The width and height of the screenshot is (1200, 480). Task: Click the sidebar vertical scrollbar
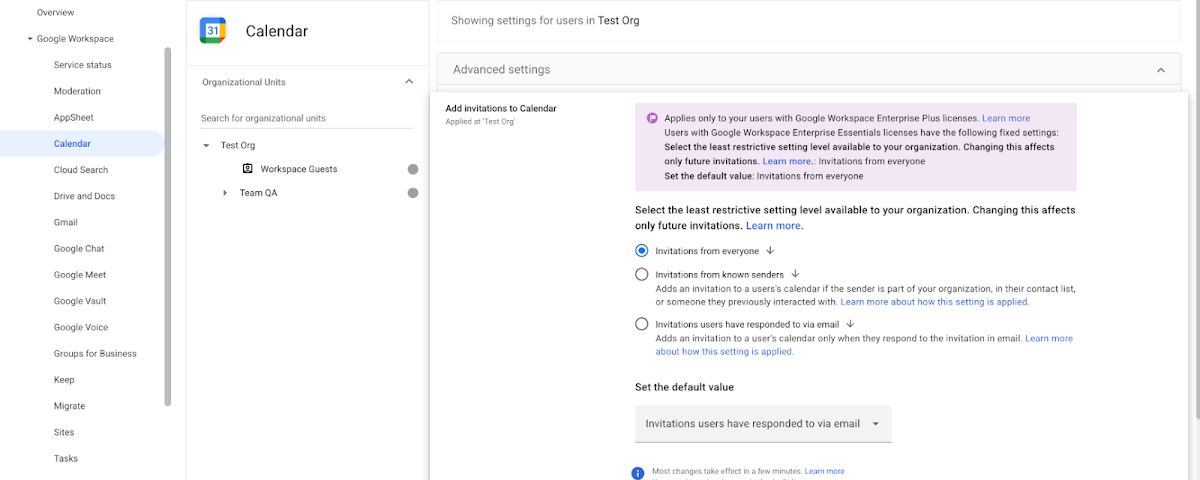point(168,226)
